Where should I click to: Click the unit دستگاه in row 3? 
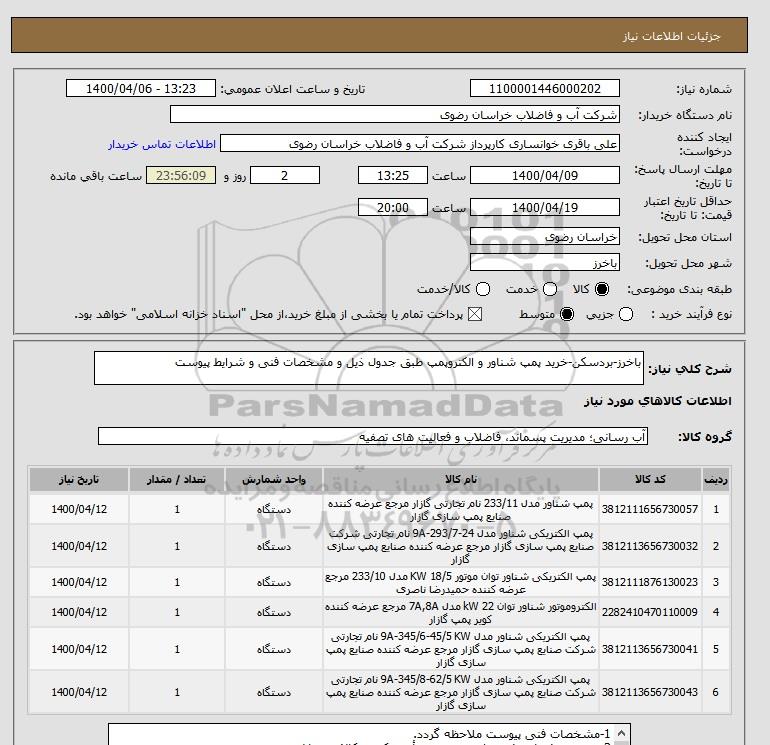point(274,582)
